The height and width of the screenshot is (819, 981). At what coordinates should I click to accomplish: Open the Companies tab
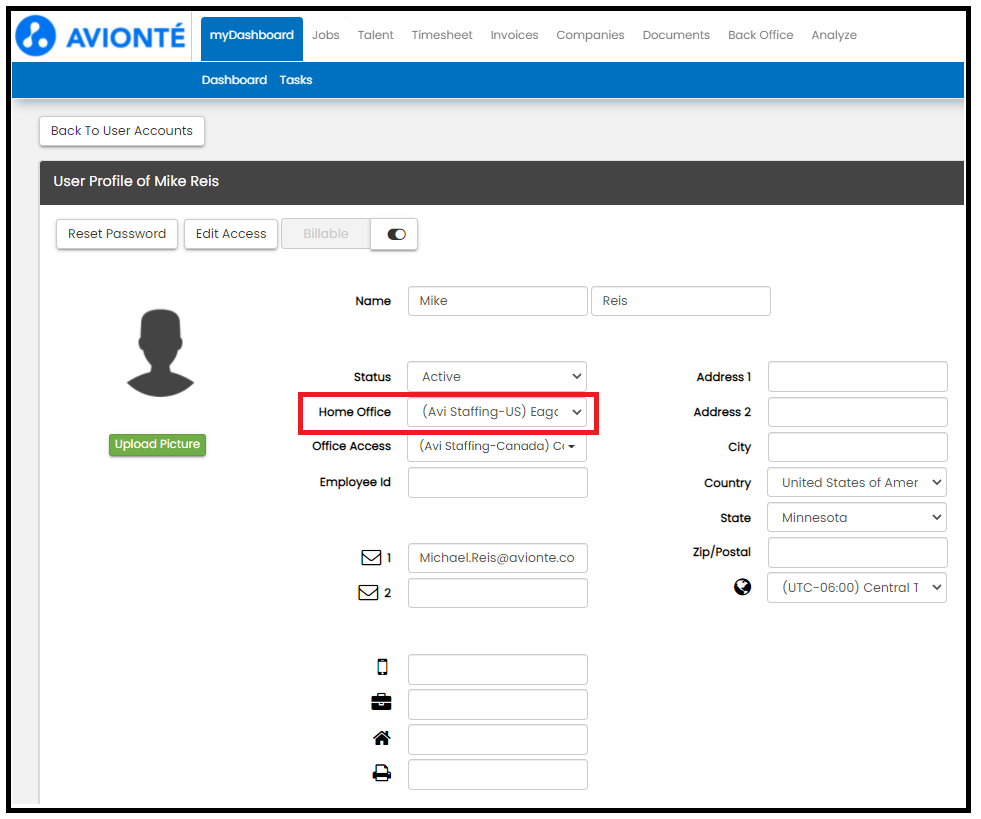point(590,35)
